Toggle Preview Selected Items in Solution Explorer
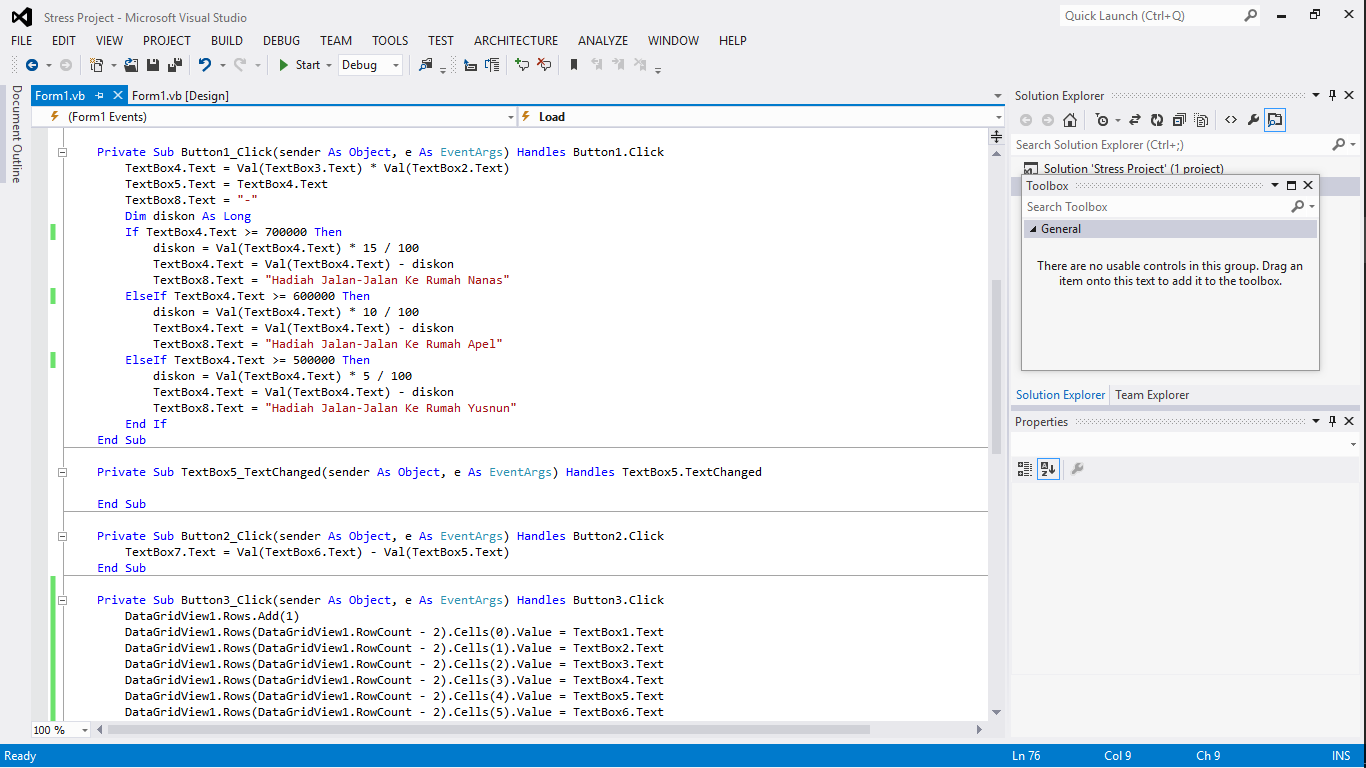The image size is (1366, 768). point(1275,120)
